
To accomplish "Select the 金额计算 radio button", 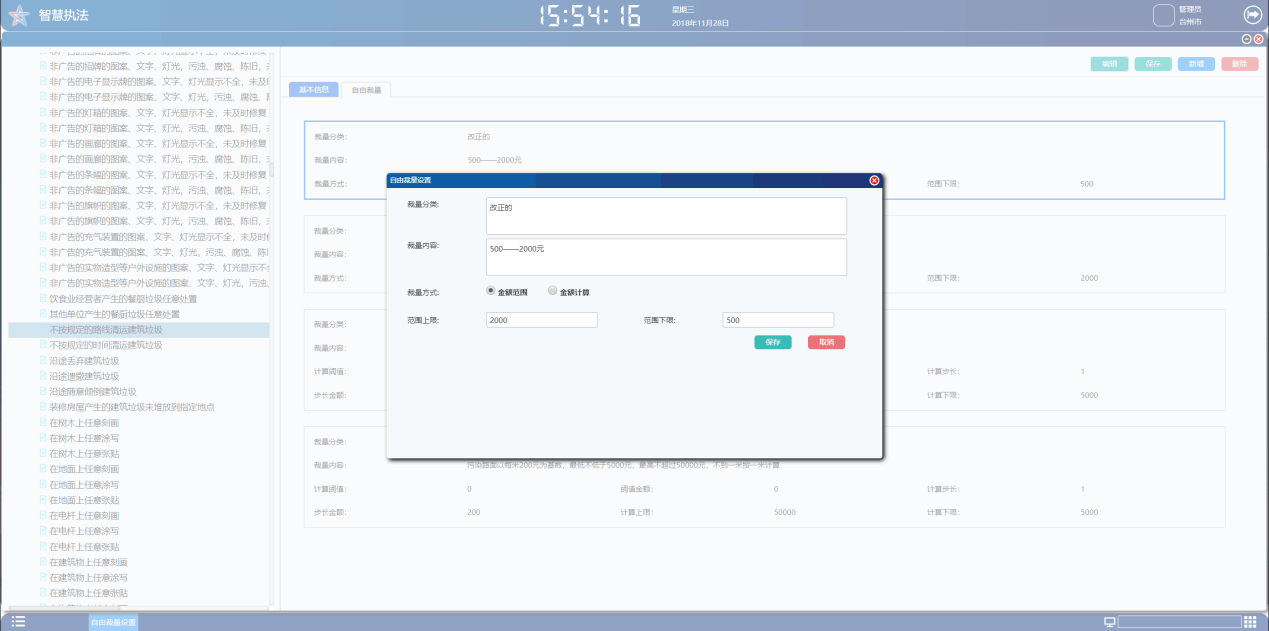I will pos(552,291).
